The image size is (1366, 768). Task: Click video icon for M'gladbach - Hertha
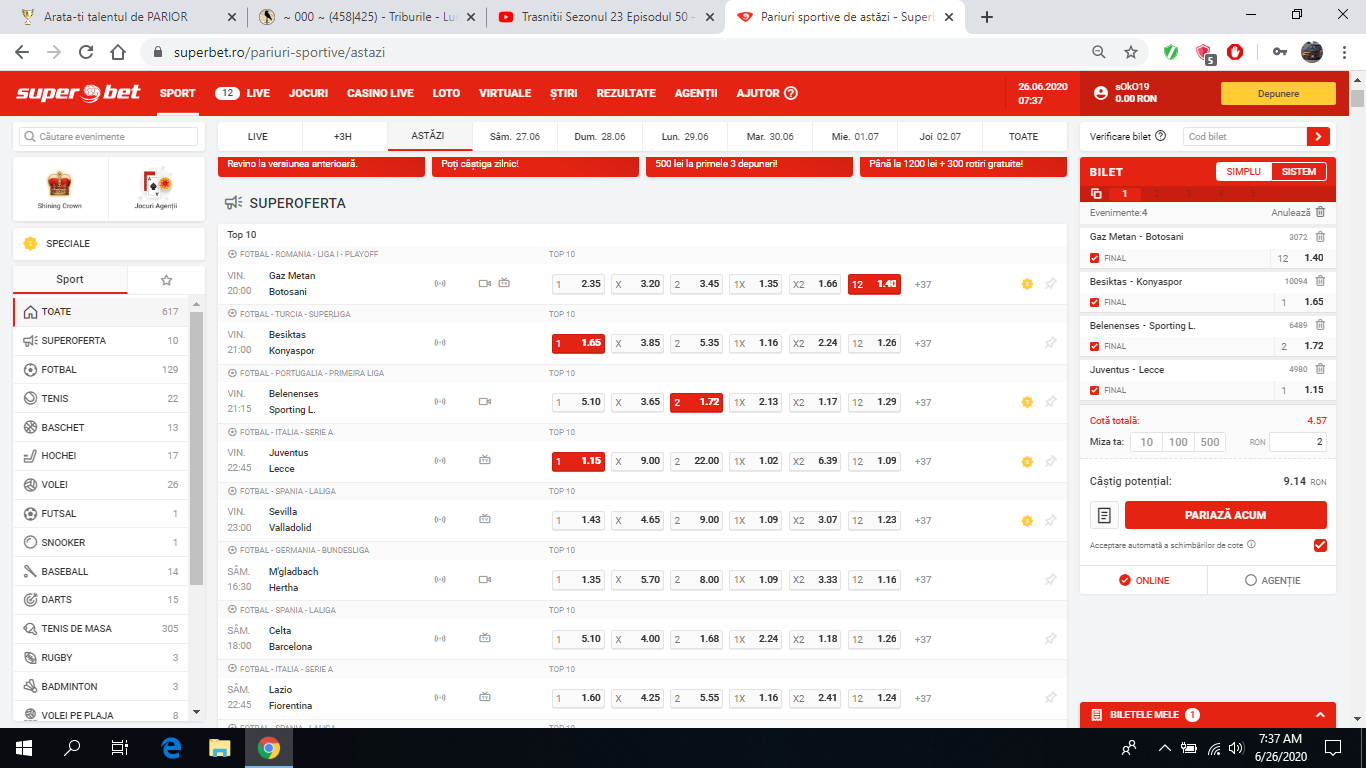485,579
